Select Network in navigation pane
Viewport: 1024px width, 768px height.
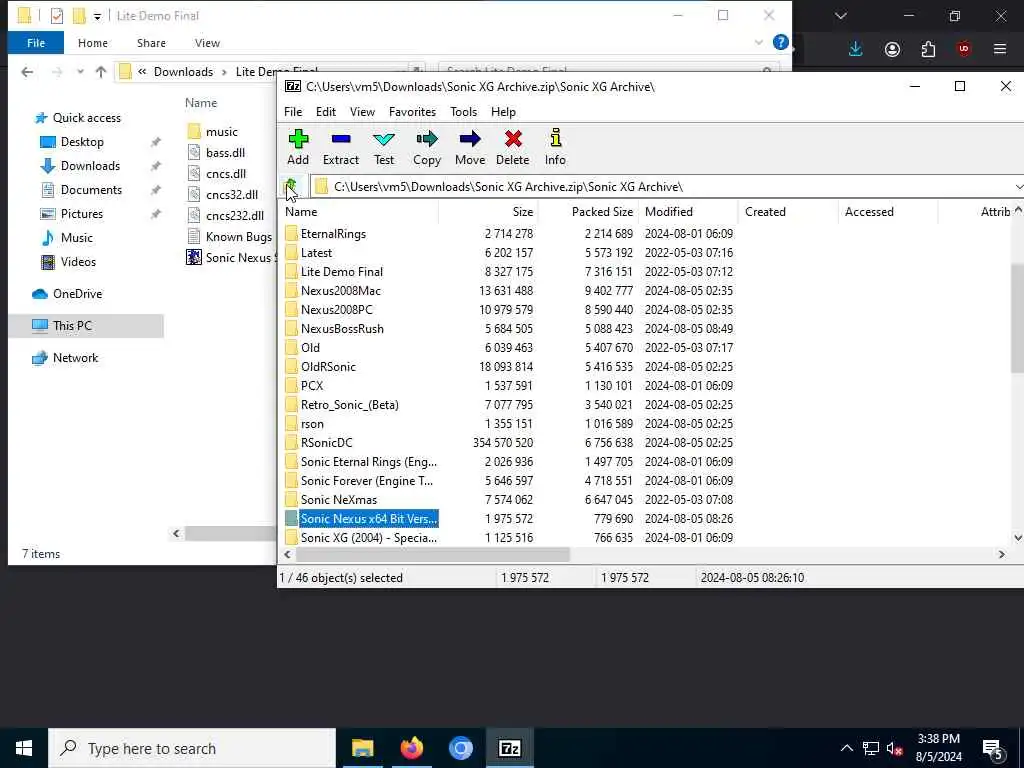tap(75, 358)
